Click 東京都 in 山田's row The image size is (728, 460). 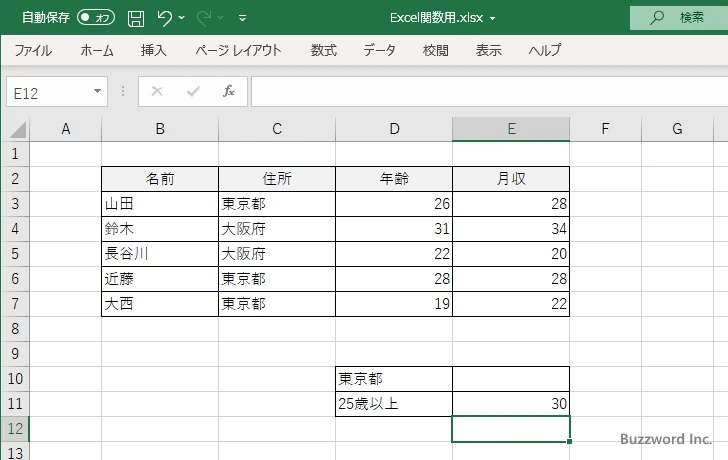(x=277, y=204)
